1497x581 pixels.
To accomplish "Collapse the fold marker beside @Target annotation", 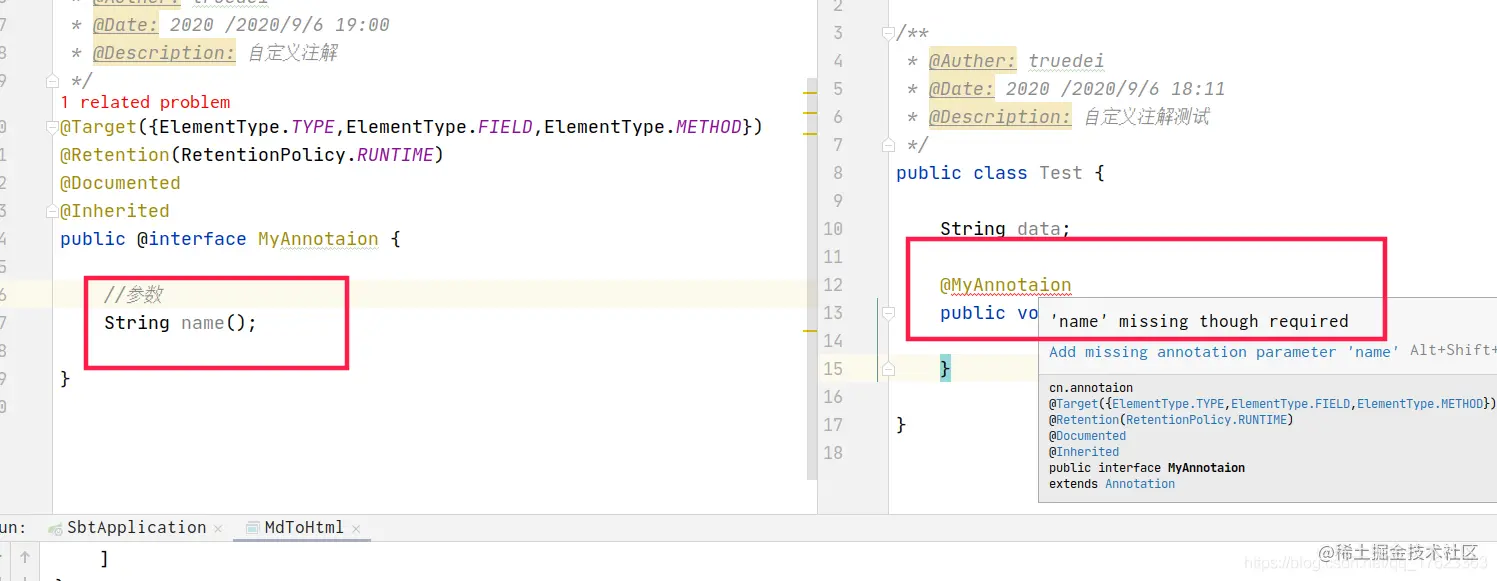I will pos(52,127).
